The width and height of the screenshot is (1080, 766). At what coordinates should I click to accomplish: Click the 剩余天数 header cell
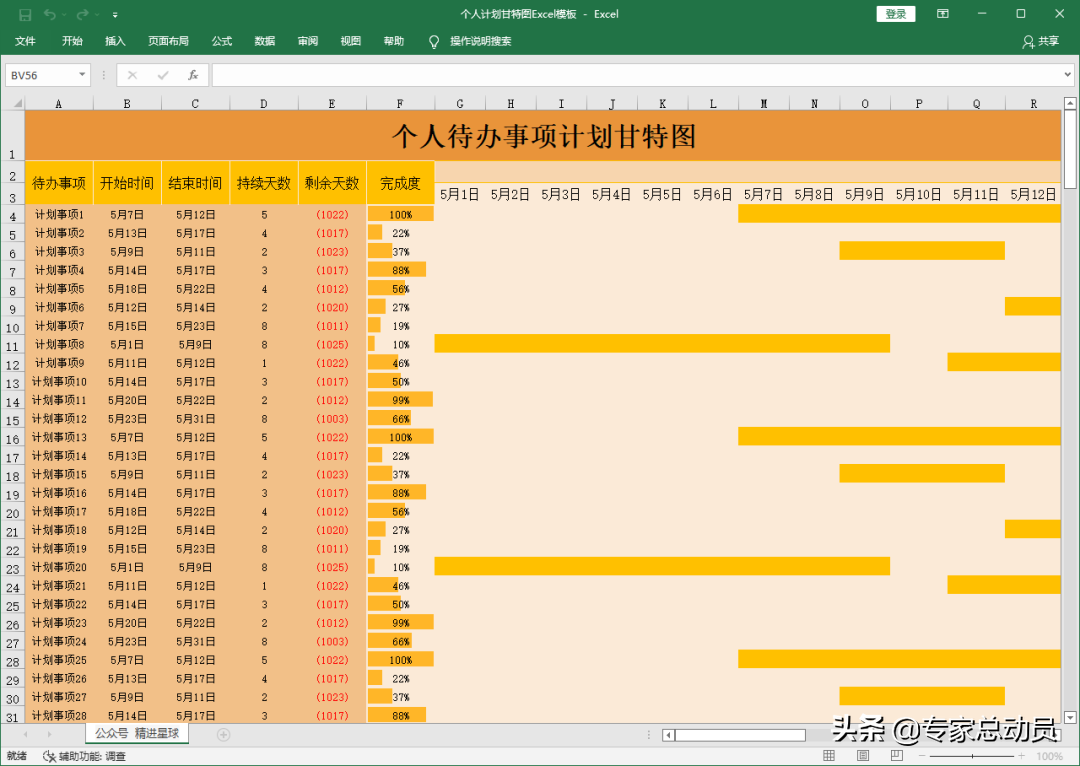(332, 183)
